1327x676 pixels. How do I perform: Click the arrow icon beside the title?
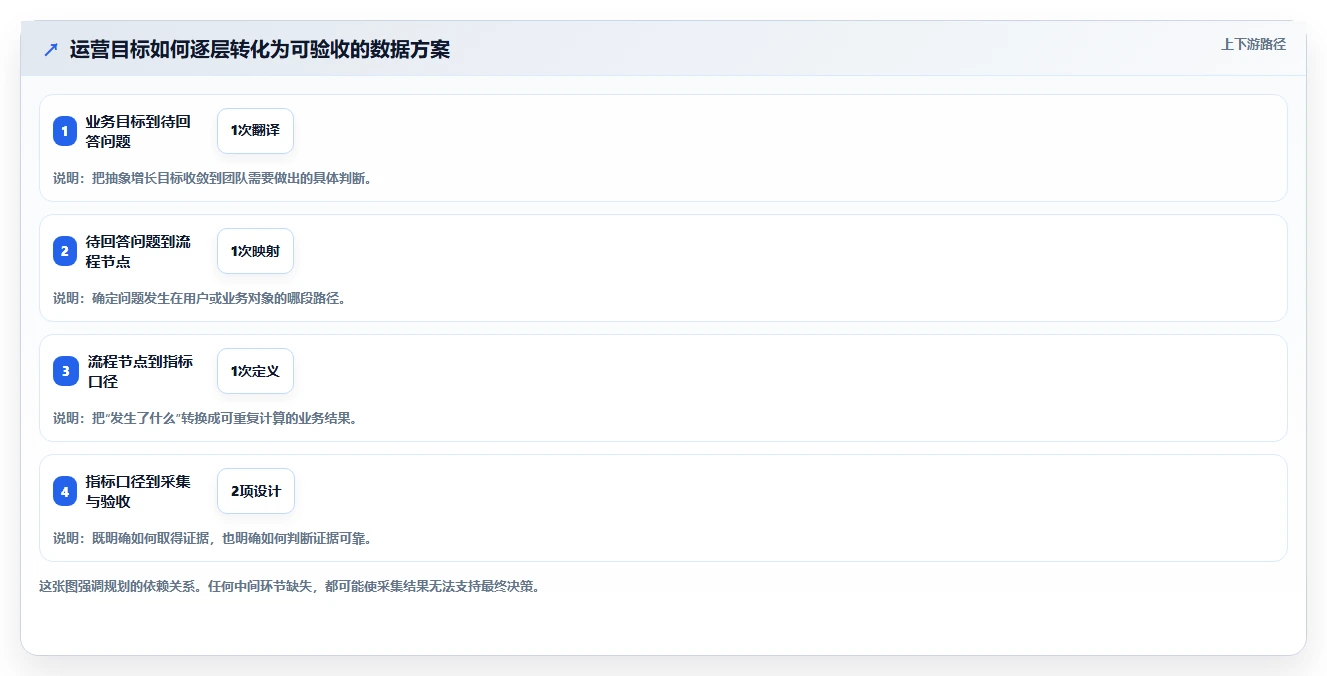pos(51,49)
